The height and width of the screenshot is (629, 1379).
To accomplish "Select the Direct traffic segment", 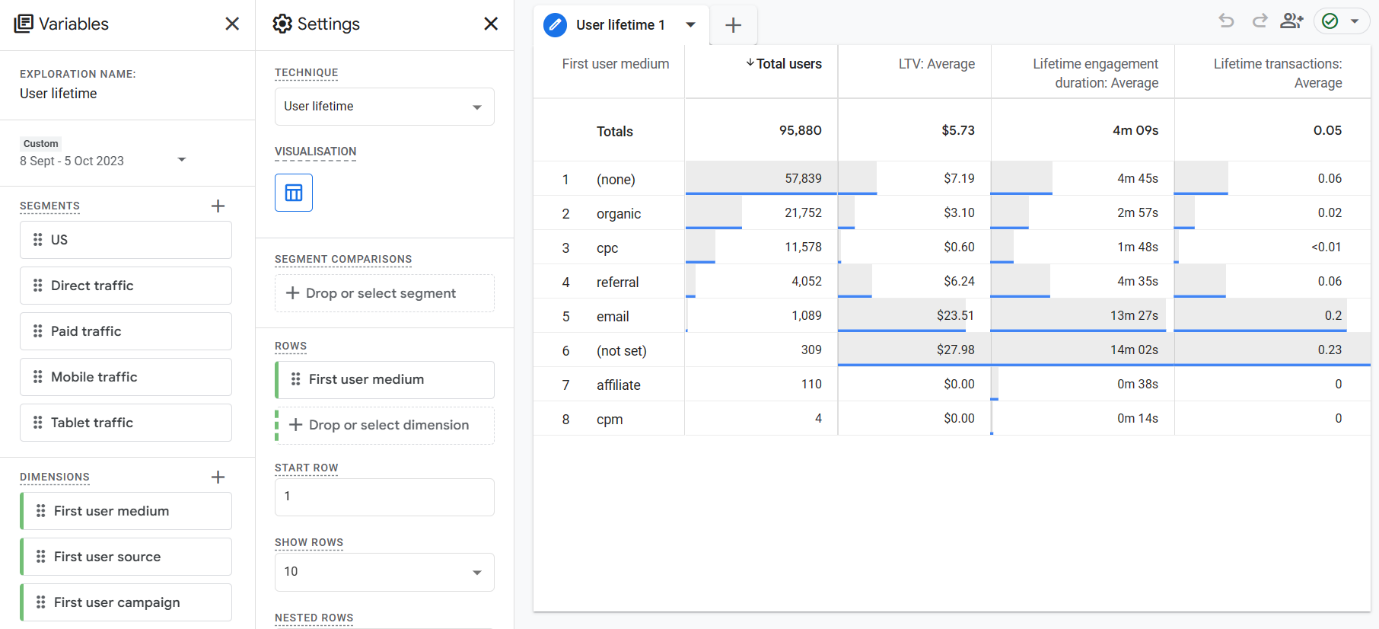I will pyautogui.click(x=126, y=286).
